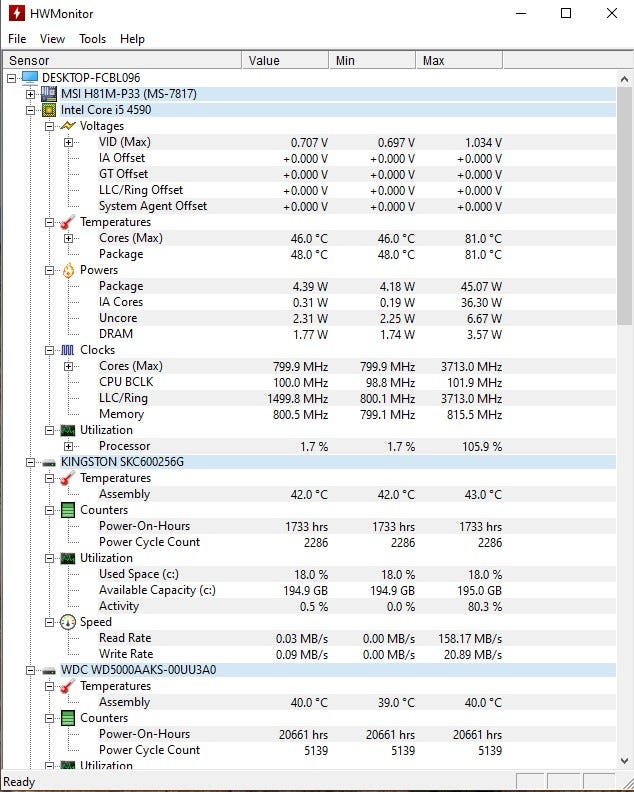Click the HWMonitor lightning app icon
This screenshot has width=634, height=792.
(x=17, y=13)
